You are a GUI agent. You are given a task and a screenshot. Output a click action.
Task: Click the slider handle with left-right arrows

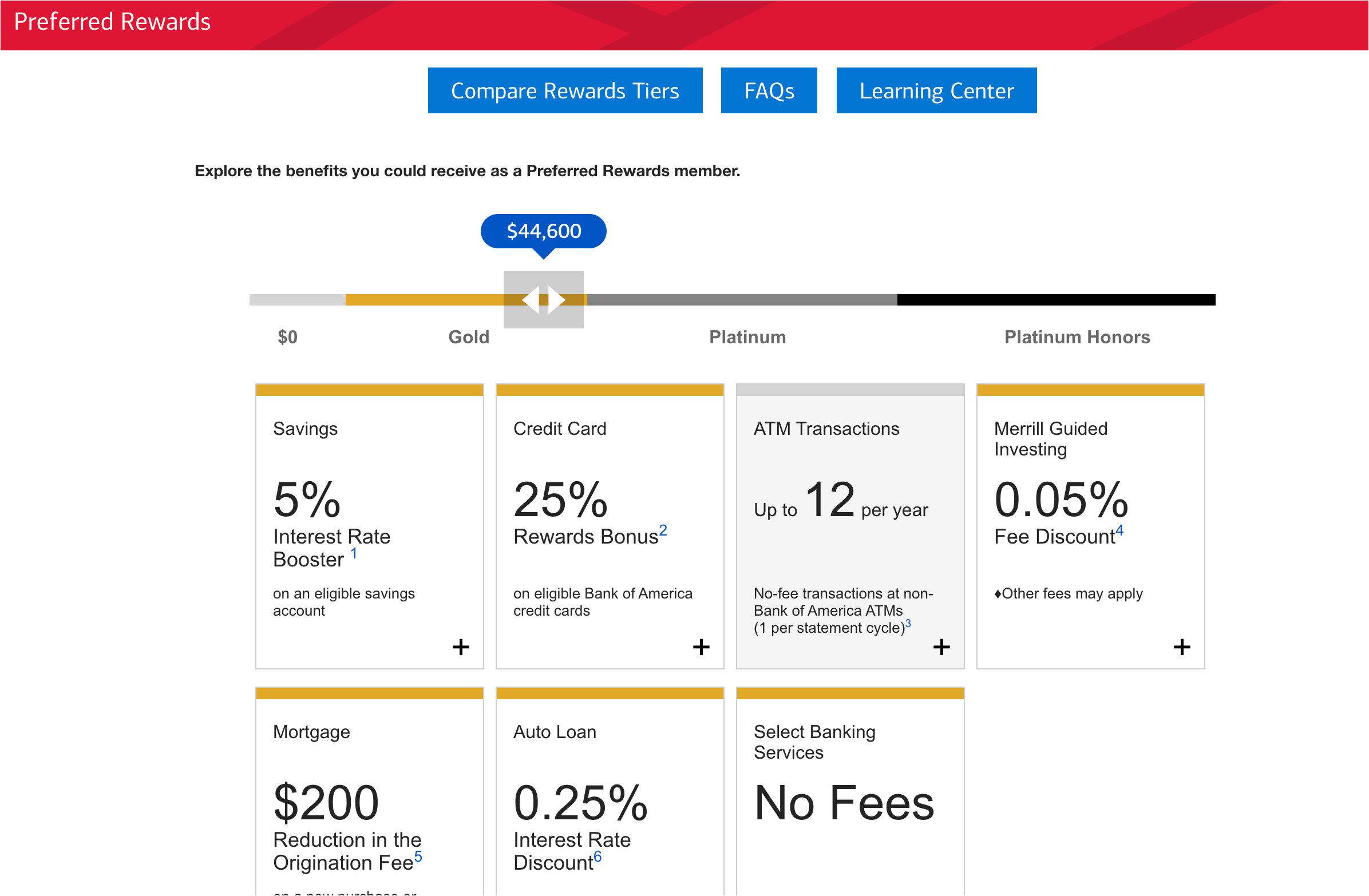pos(543,300)
